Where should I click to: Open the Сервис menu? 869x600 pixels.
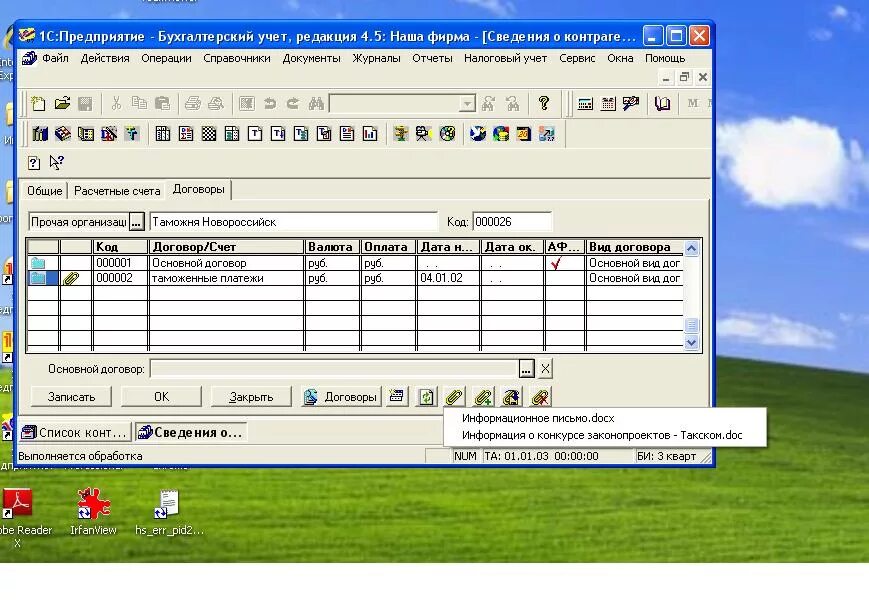[577, 58]
